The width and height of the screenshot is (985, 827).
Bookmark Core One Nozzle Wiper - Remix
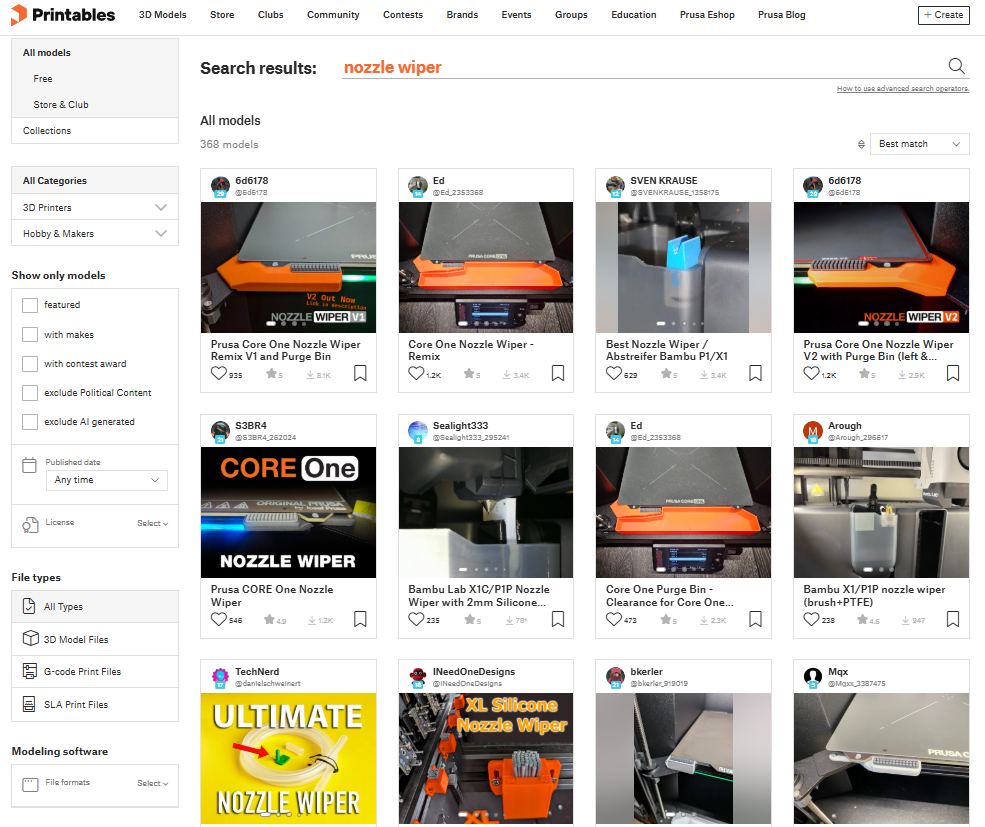pos(558,373)
